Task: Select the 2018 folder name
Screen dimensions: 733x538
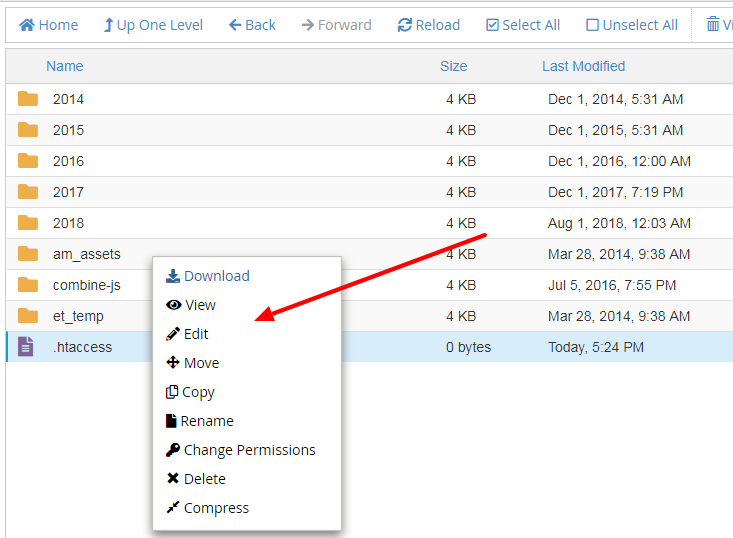Action: (68, 223)
